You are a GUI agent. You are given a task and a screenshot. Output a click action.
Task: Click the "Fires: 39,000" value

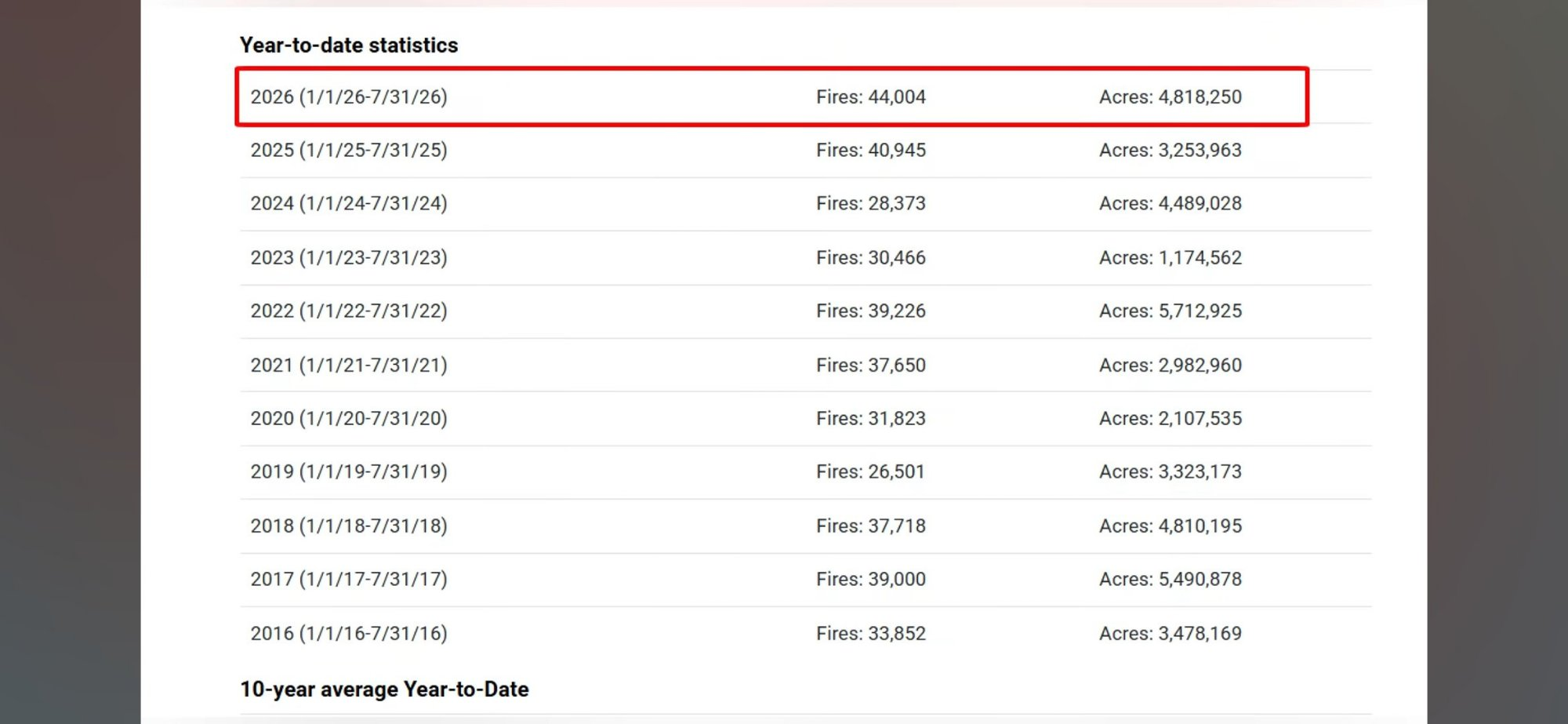pyautogui.click(x=871, y=579)
